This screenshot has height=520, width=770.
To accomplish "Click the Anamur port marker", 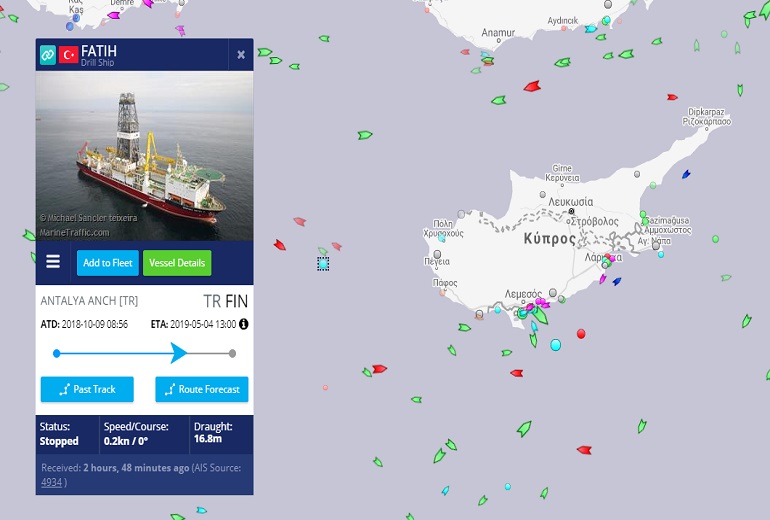I will click(x=498, y=41).
